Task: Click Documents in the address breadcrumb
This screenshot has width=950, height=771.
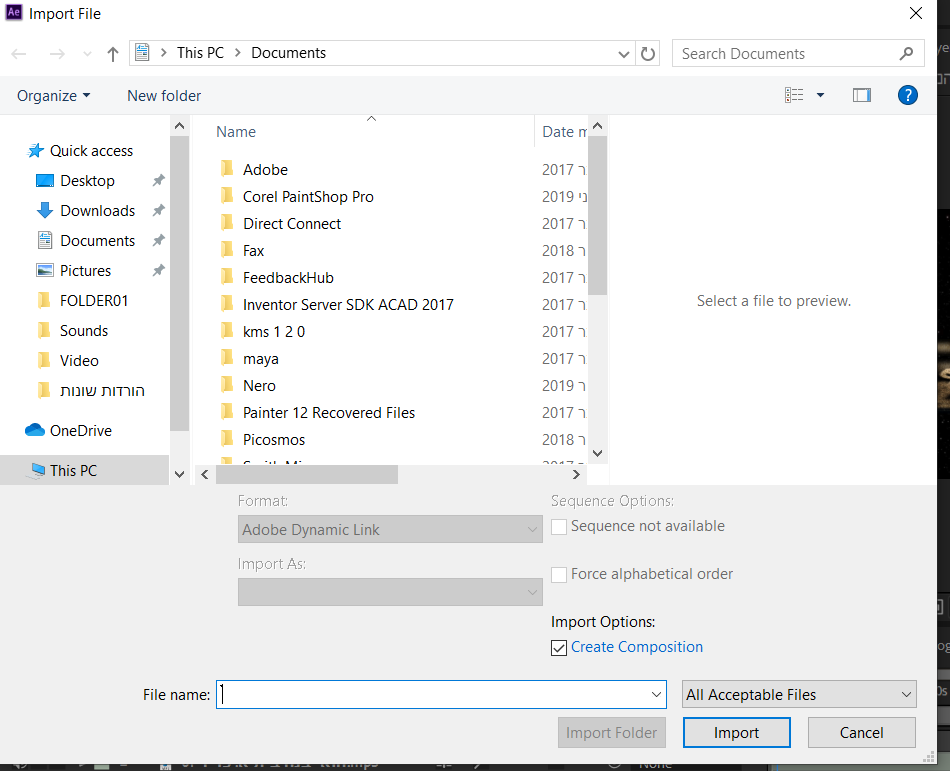Action: click(x=288, y=53)
